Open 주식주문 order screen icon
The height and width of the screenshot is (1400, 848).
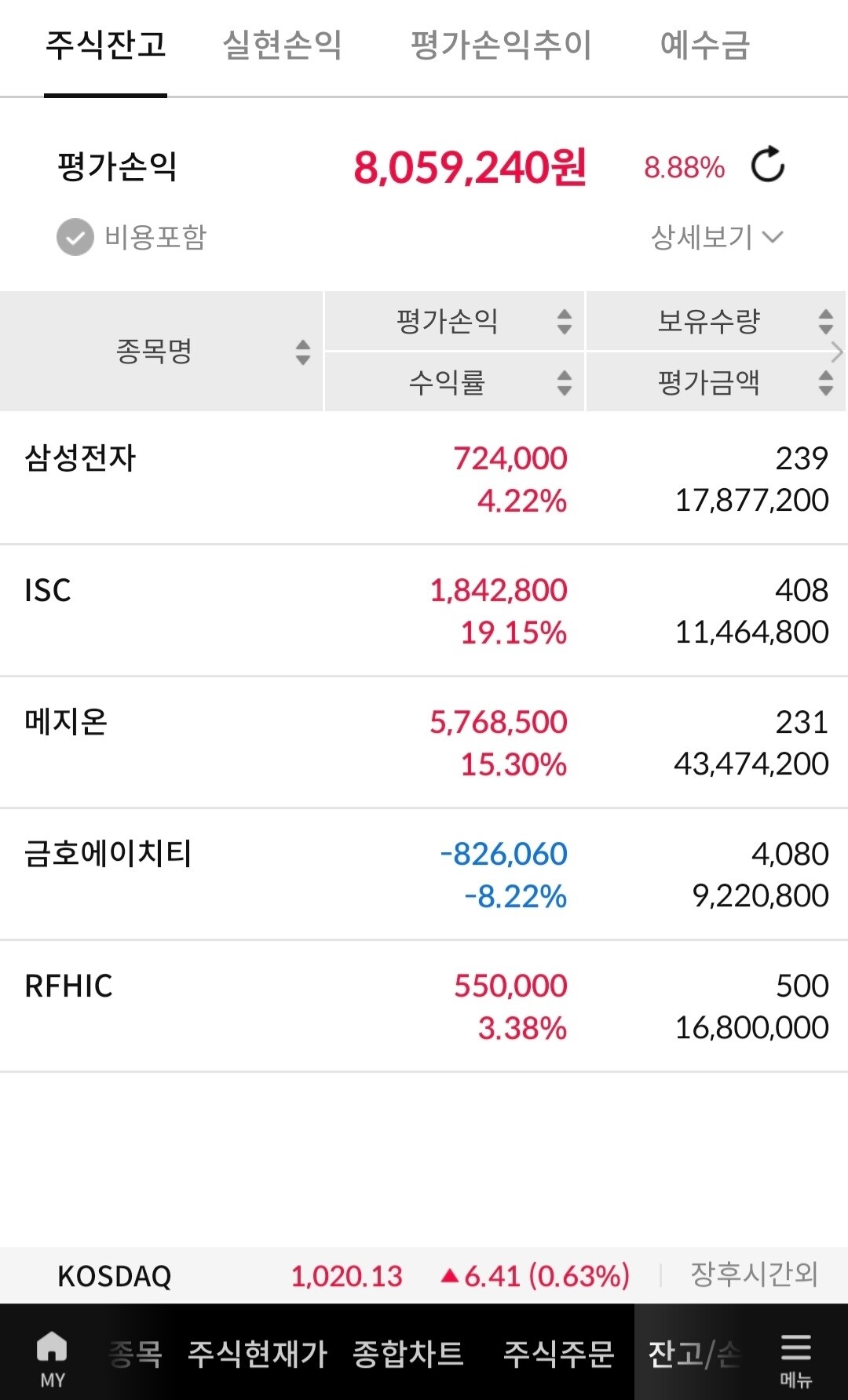point(558,1354)
